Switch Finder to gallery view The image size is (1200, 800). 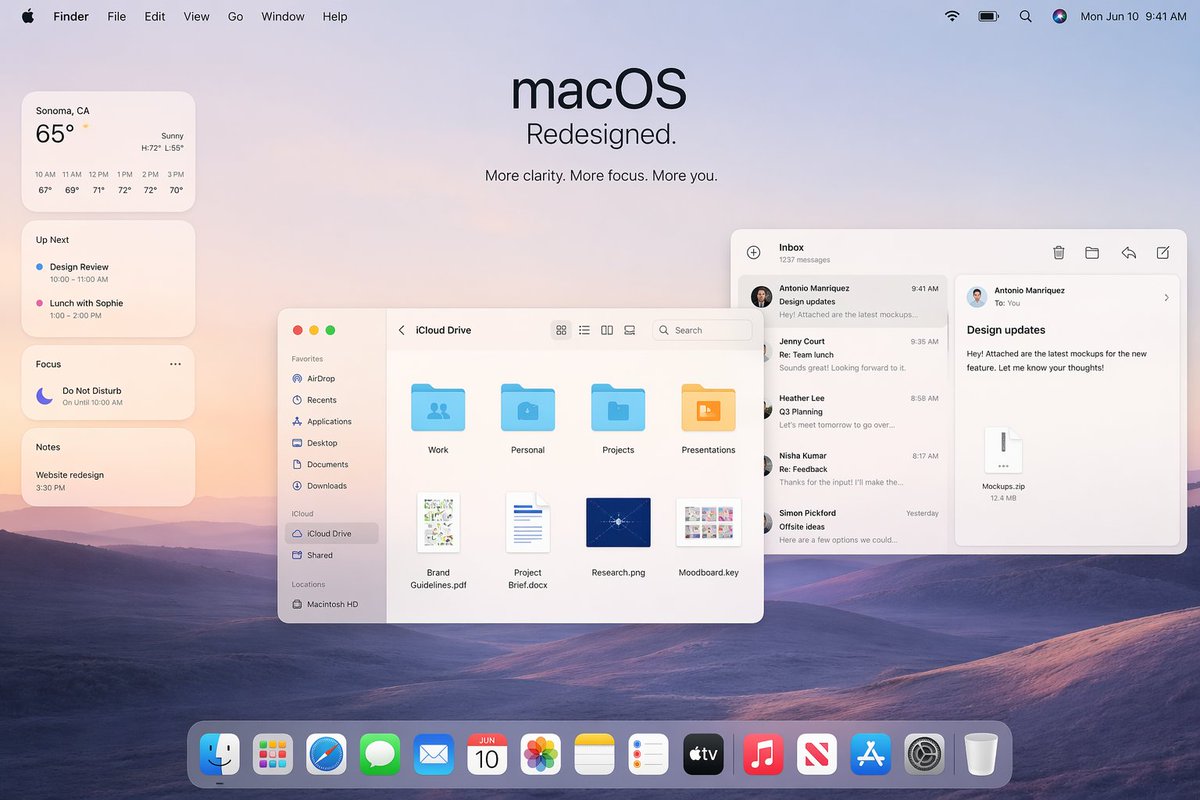pyautogui.click(x=630, y=330)
